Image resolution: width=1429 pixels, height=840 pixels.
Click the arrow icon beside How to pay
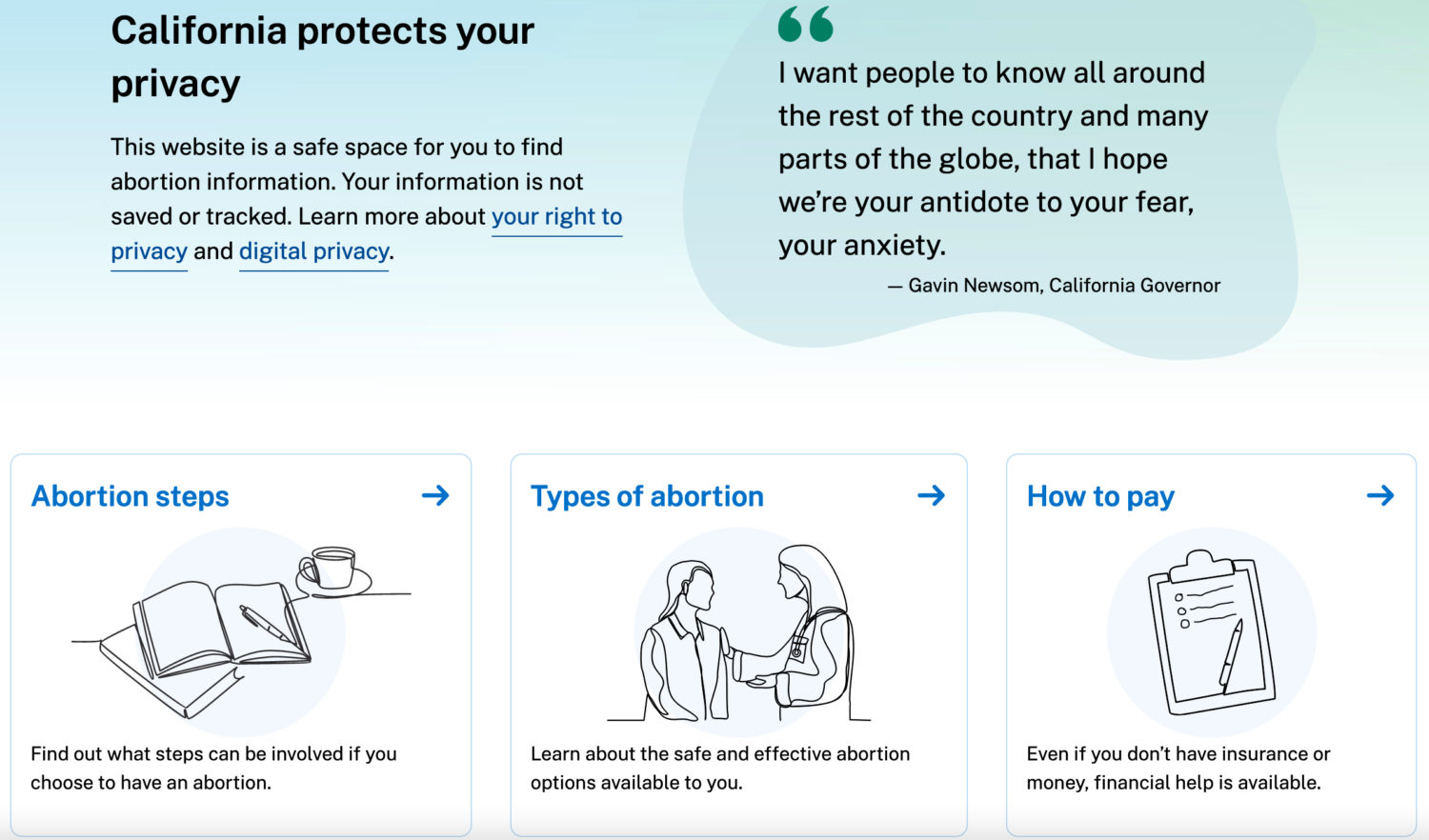tap(1380, 495)
